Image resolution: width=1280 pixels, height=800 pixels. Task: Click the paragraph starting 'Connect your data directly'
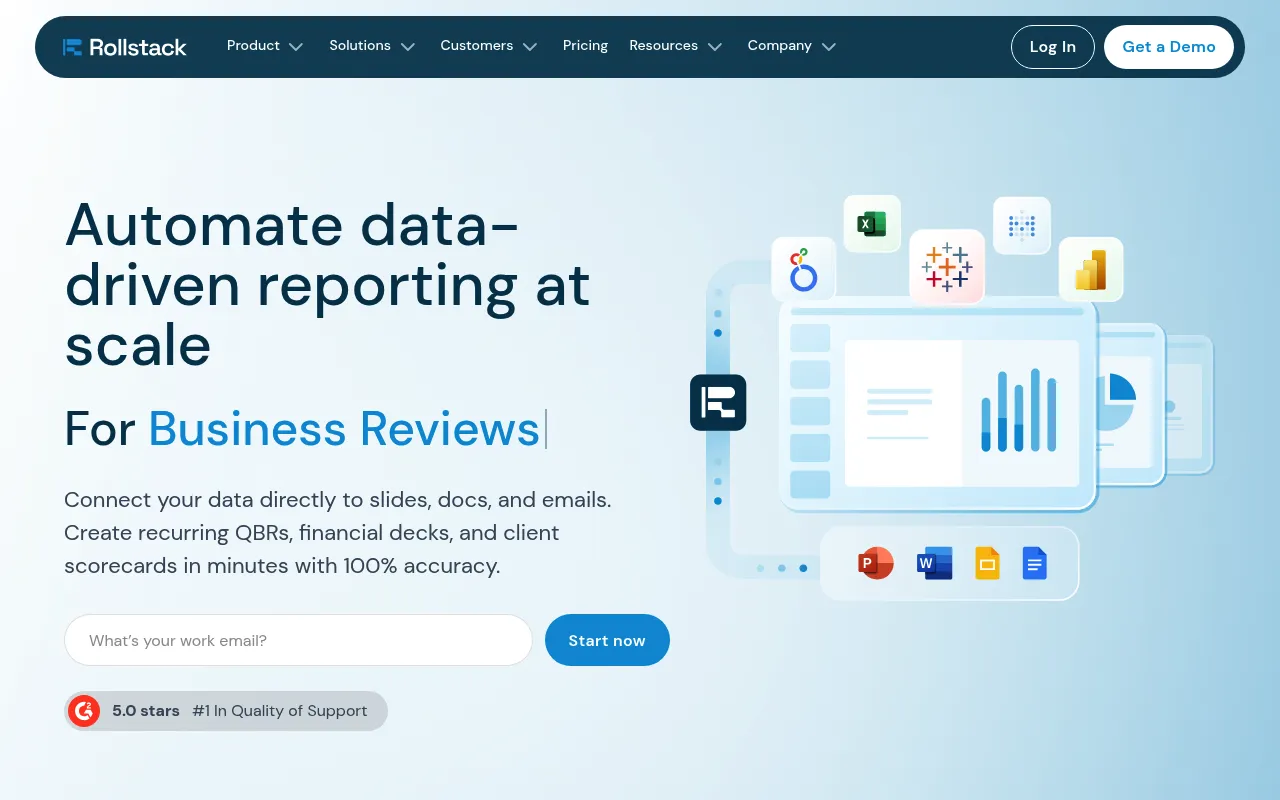[x=338, y=533]
